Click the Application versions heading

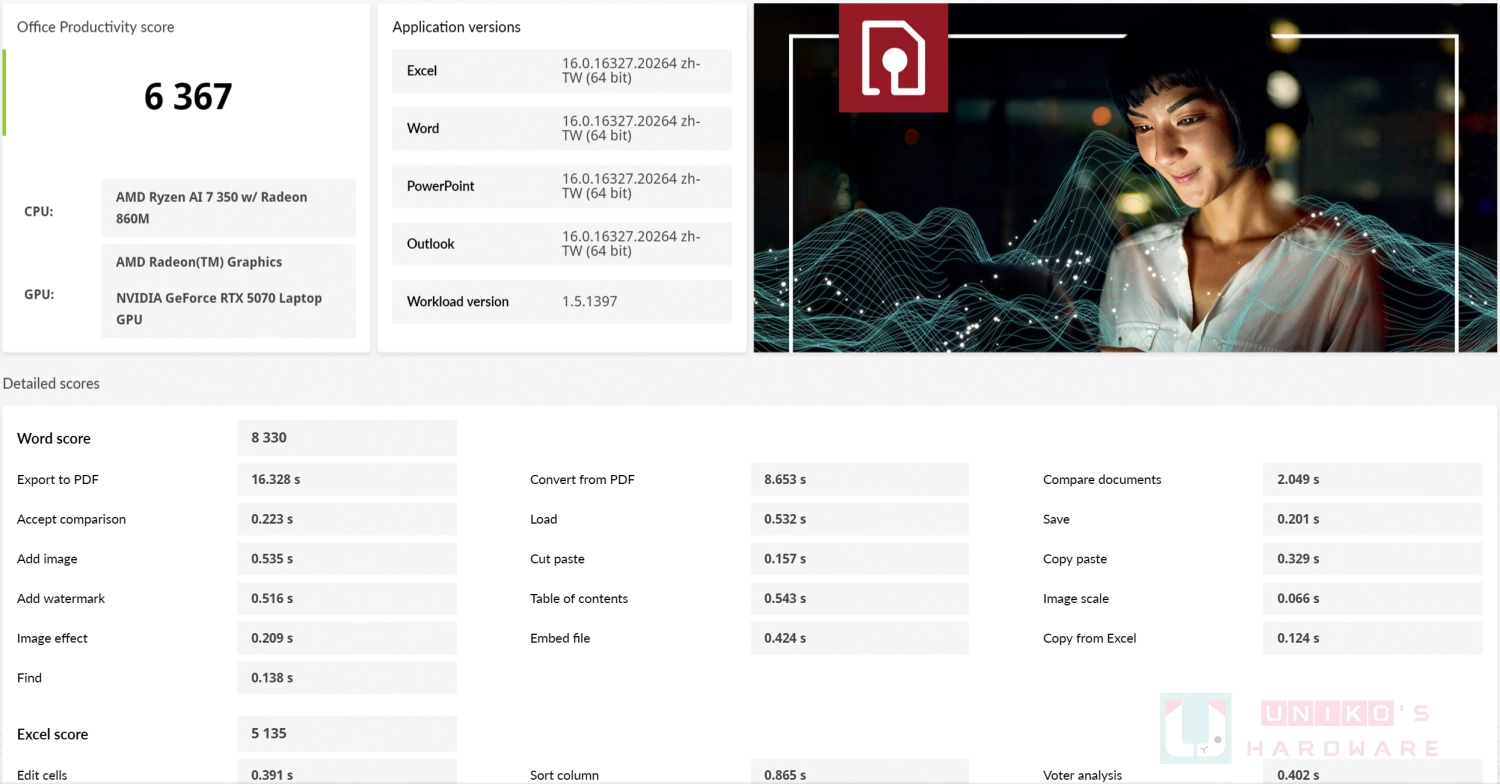[x=456, y=27]
